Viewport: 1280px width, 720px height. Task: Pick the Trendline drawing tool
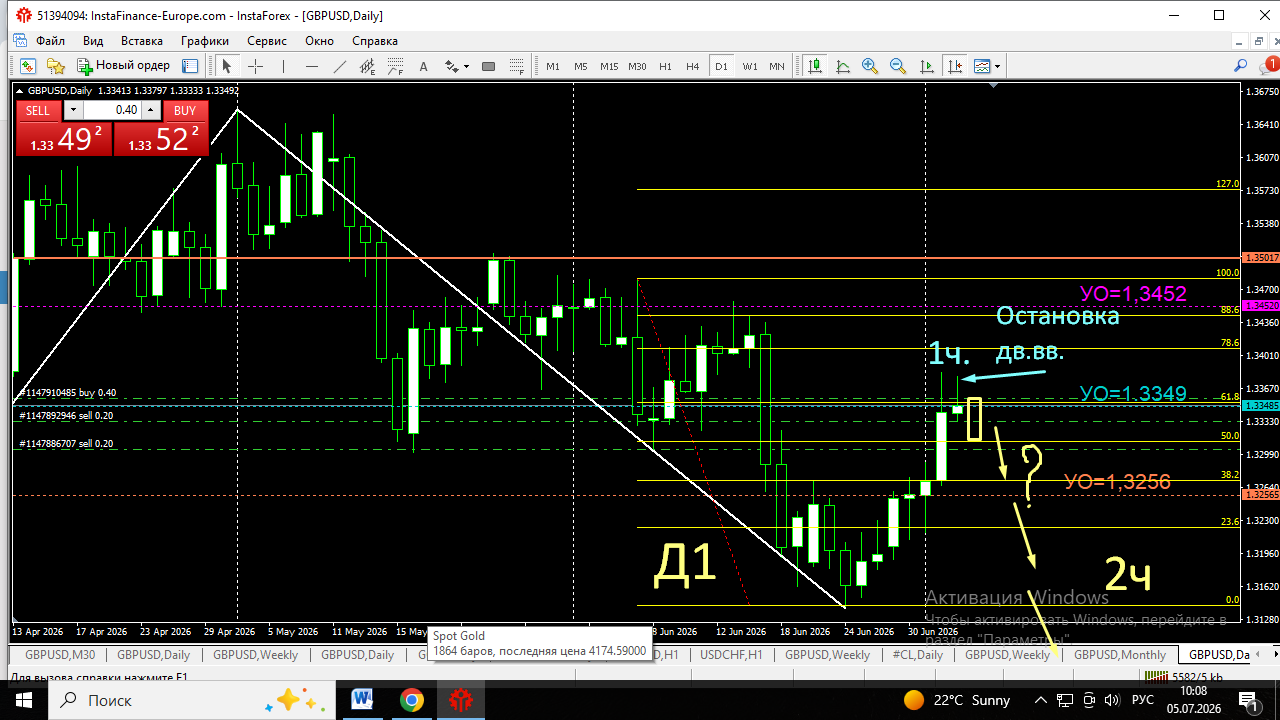click(x=340, y=66)
